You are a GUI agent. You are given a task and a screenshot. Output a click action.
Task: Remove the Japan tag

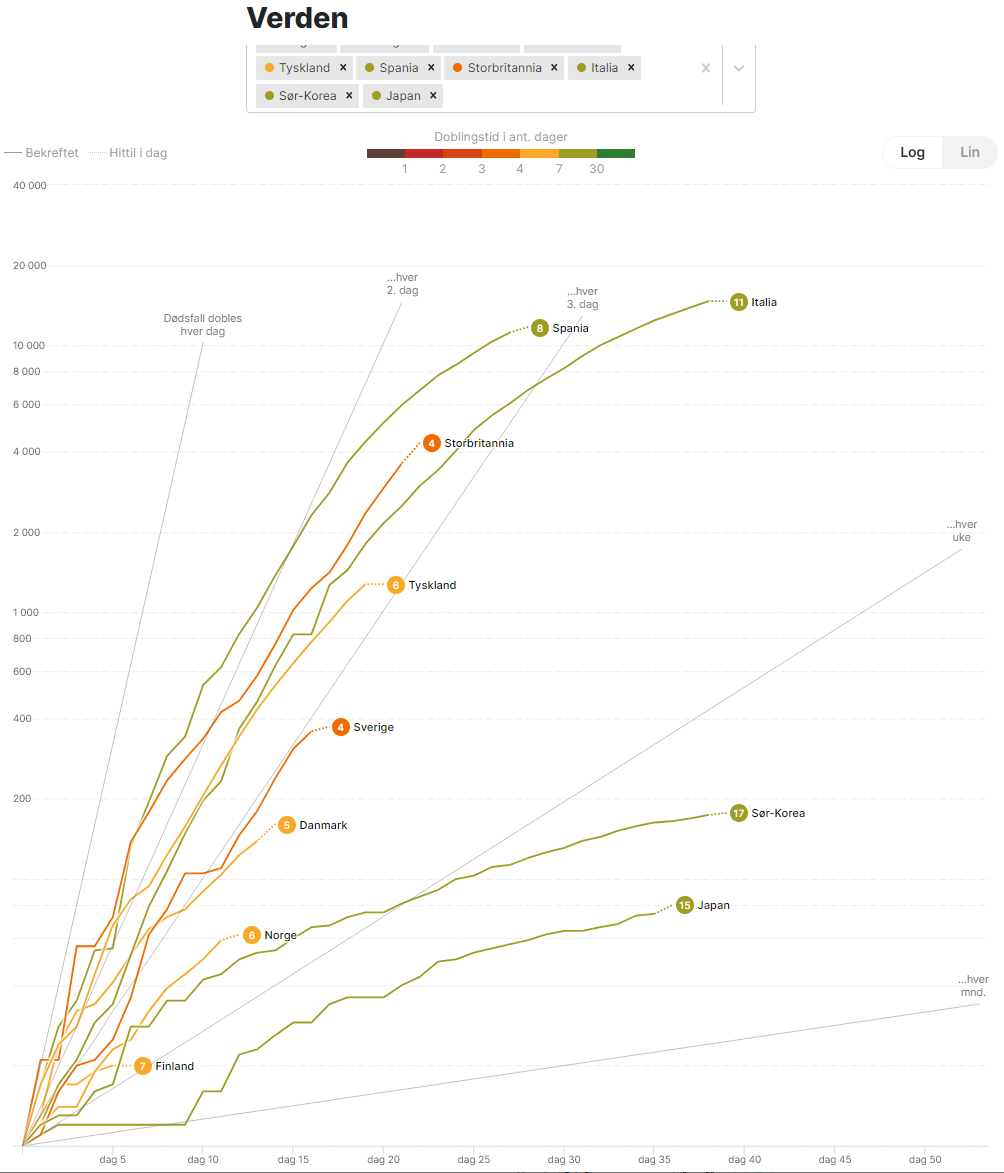click(x=433, y=96)
